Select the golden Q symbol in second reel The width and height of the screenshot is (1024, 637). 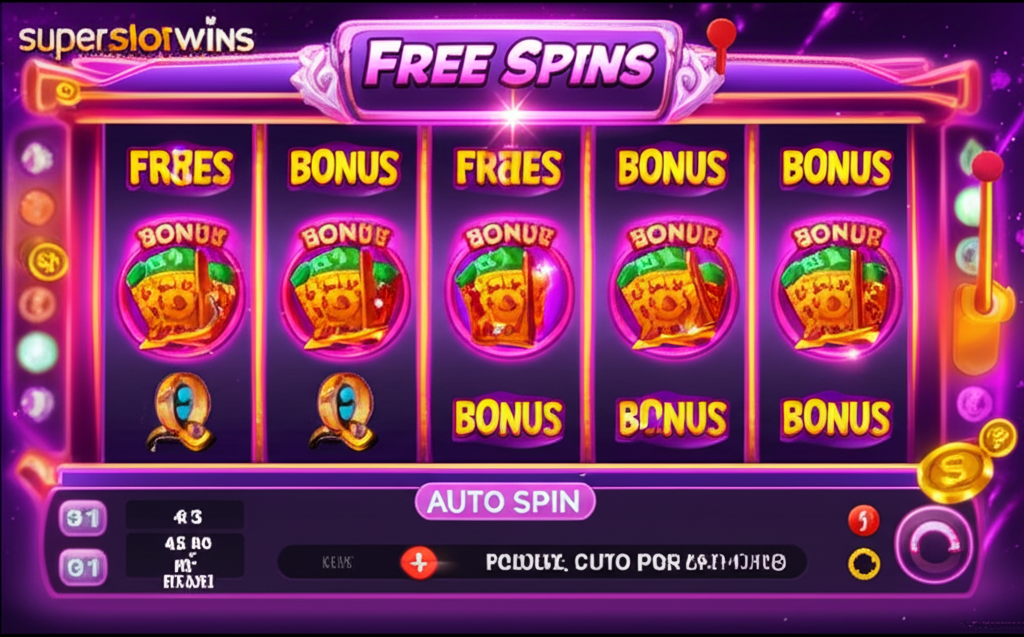tap(344, 411)
